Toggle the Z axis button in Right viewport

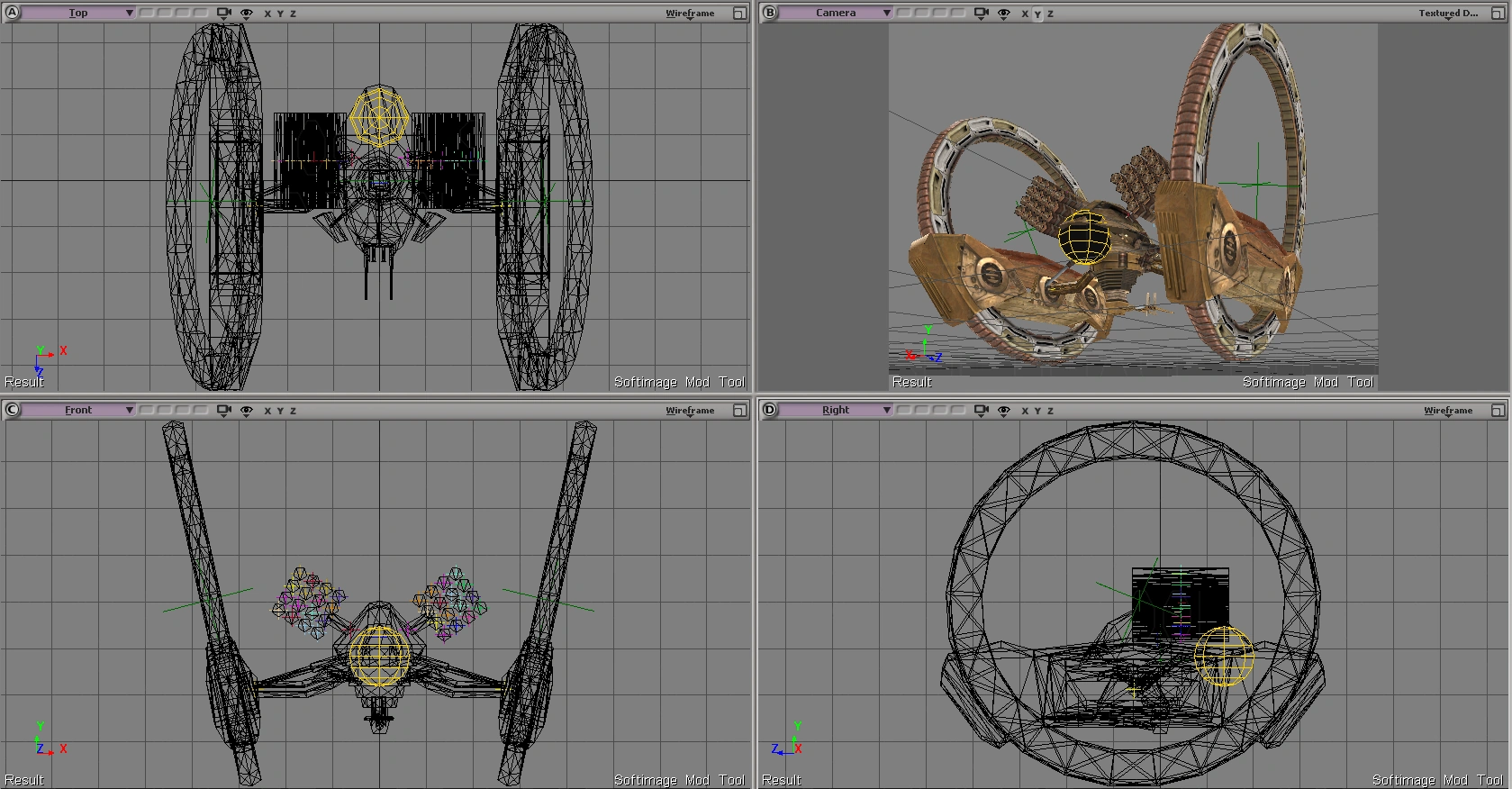(1050, 412)
